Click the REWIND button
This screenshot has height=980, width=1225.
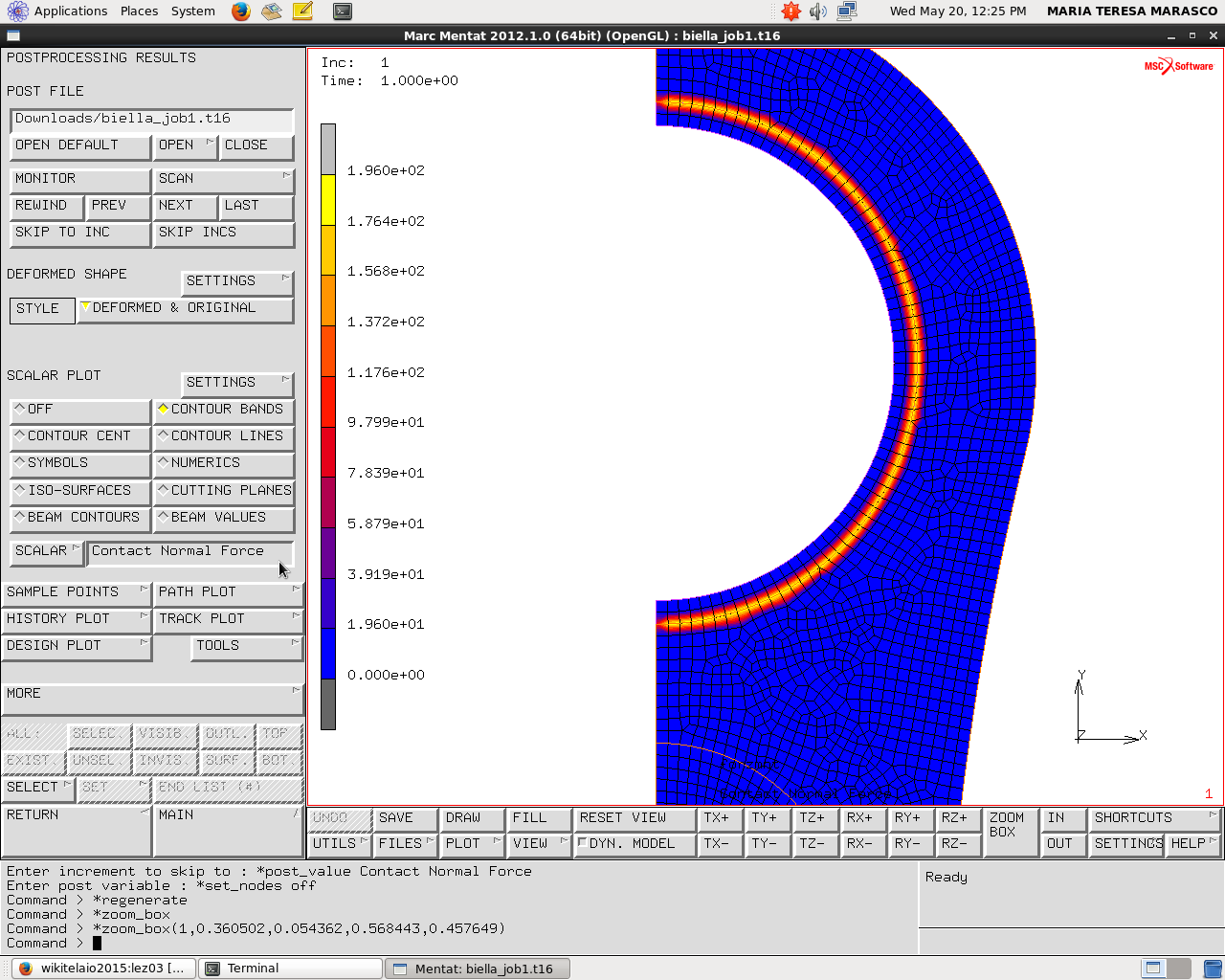(x=47, y=206)
